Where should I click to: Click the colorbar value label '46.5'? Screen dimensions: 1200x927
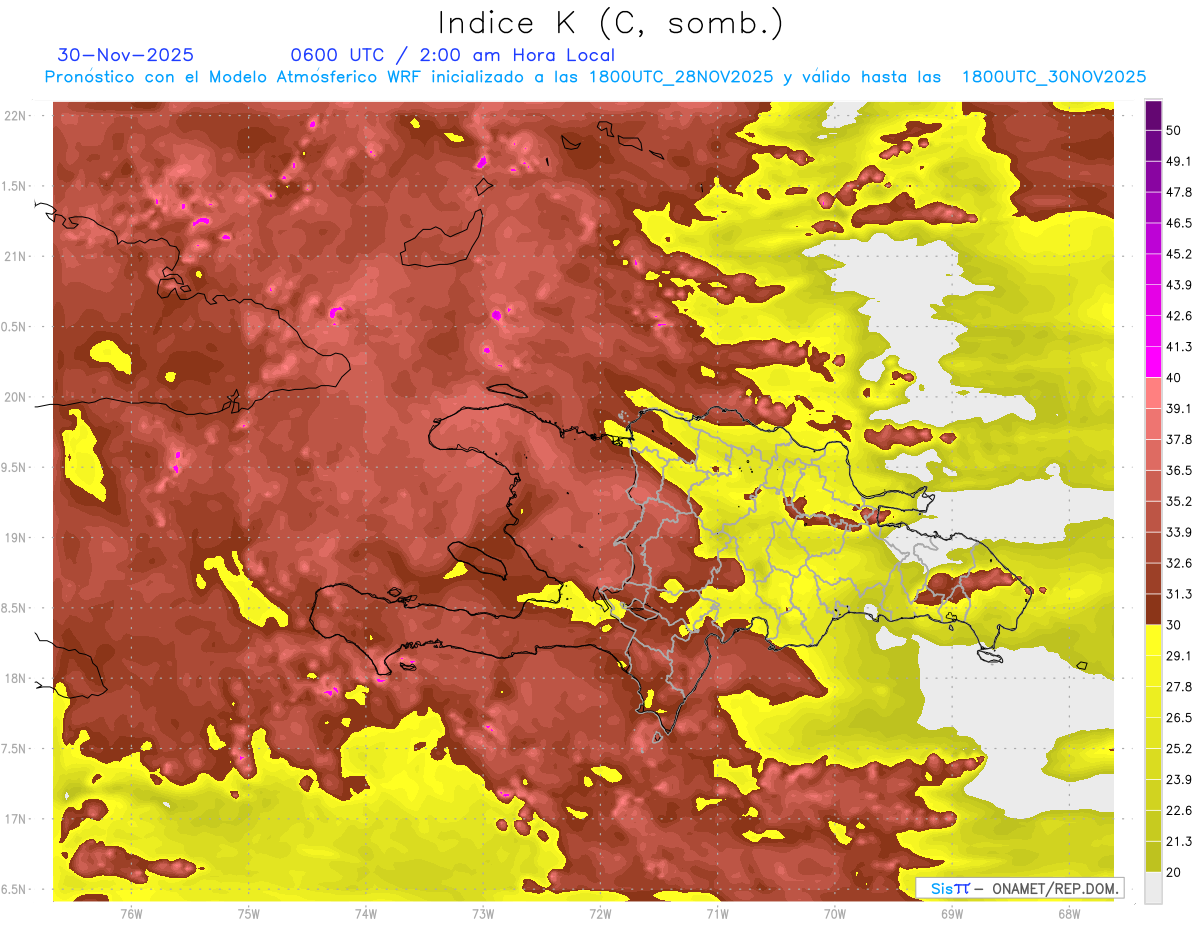point(1179,223)
